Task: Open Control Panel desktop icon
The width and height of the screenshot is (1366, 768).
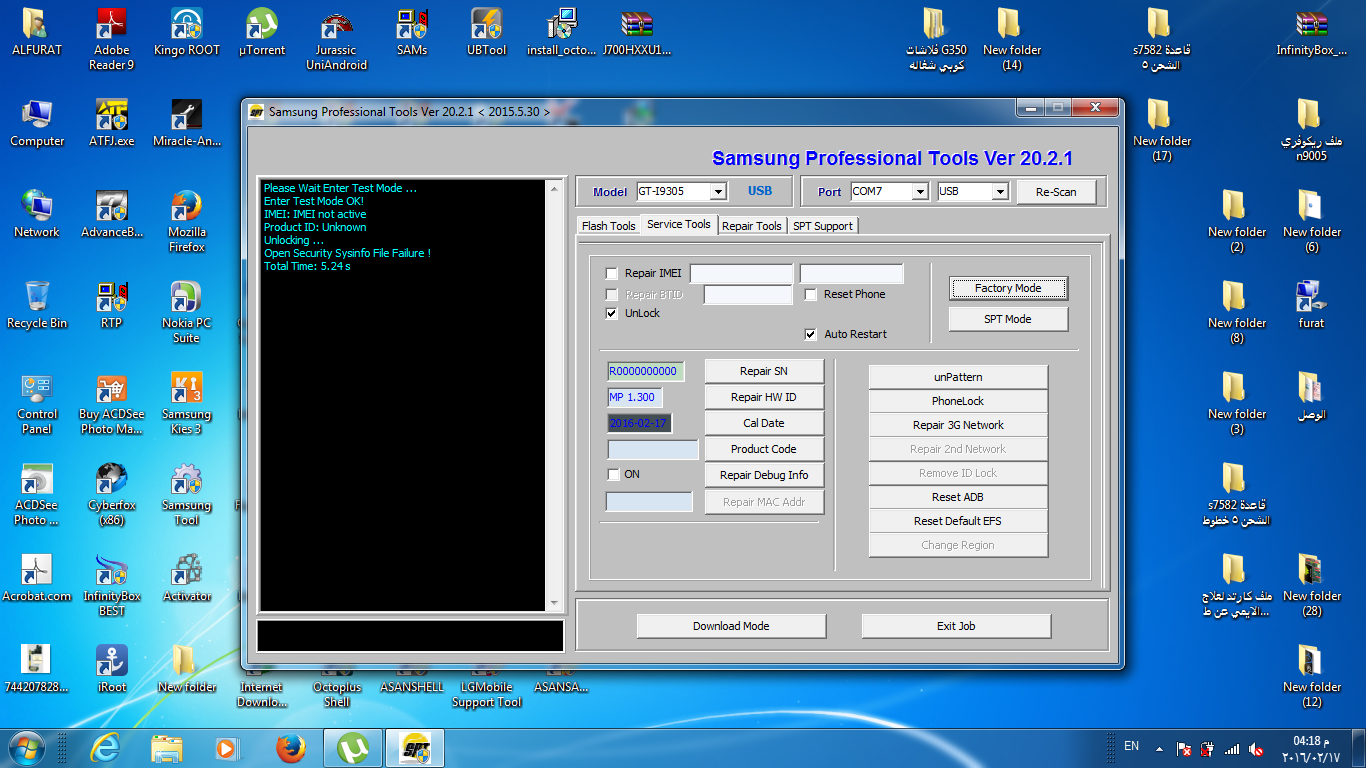Action: click(37, 402)
